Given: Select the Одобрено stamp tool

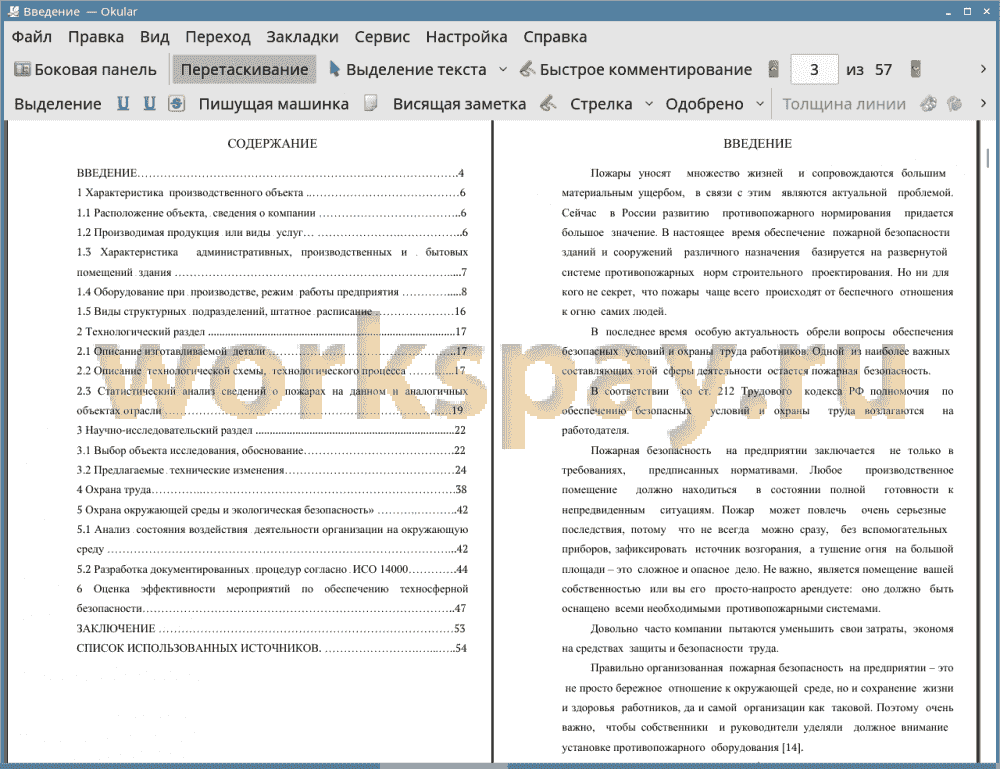Looking at the screenshot, I should click(704, 104).
